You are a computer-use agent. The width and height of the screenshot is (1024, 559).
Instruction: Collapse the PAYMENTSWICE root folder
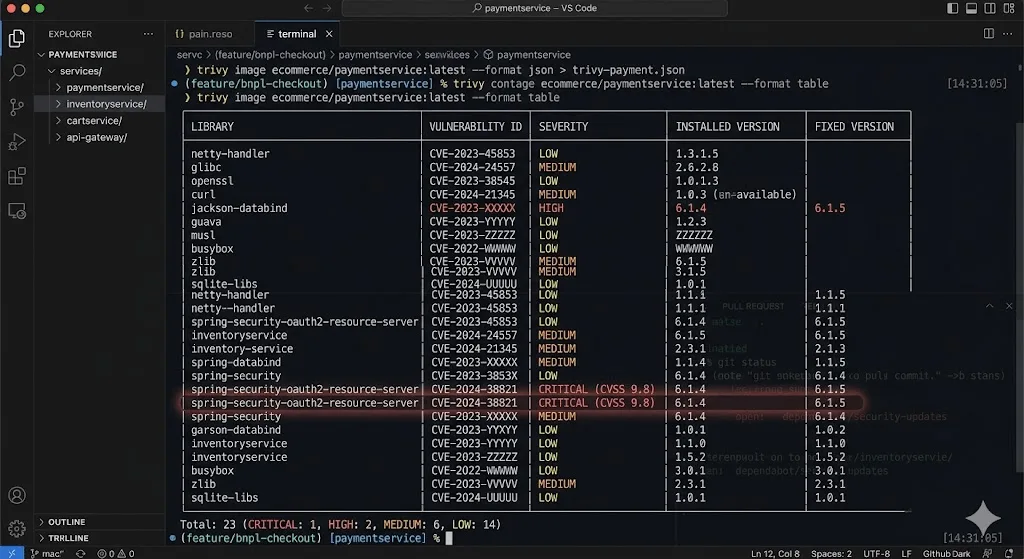coord(99,54)
